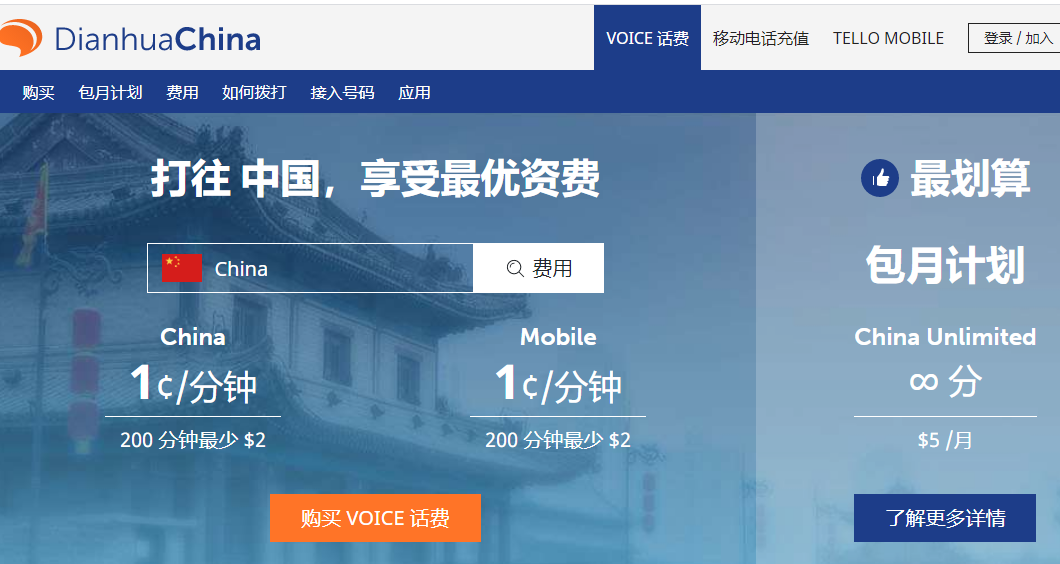The width and height of the screenshot is (1060, 564).
Task: Click the 包月计划 heading in the promo panel
Action: tap(945, 264)
